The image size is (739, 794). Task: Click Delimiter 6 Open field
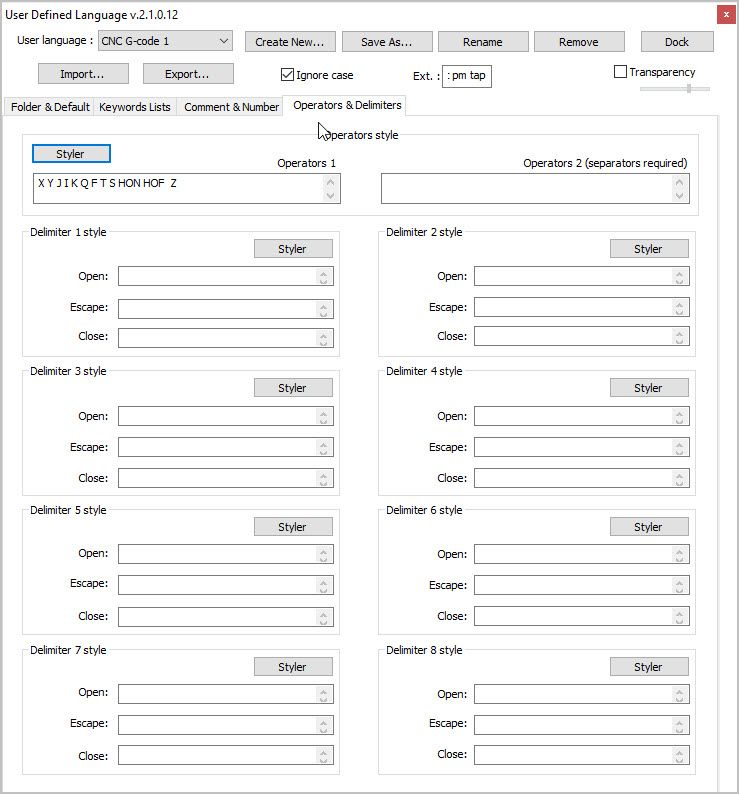tap(581, 554)
